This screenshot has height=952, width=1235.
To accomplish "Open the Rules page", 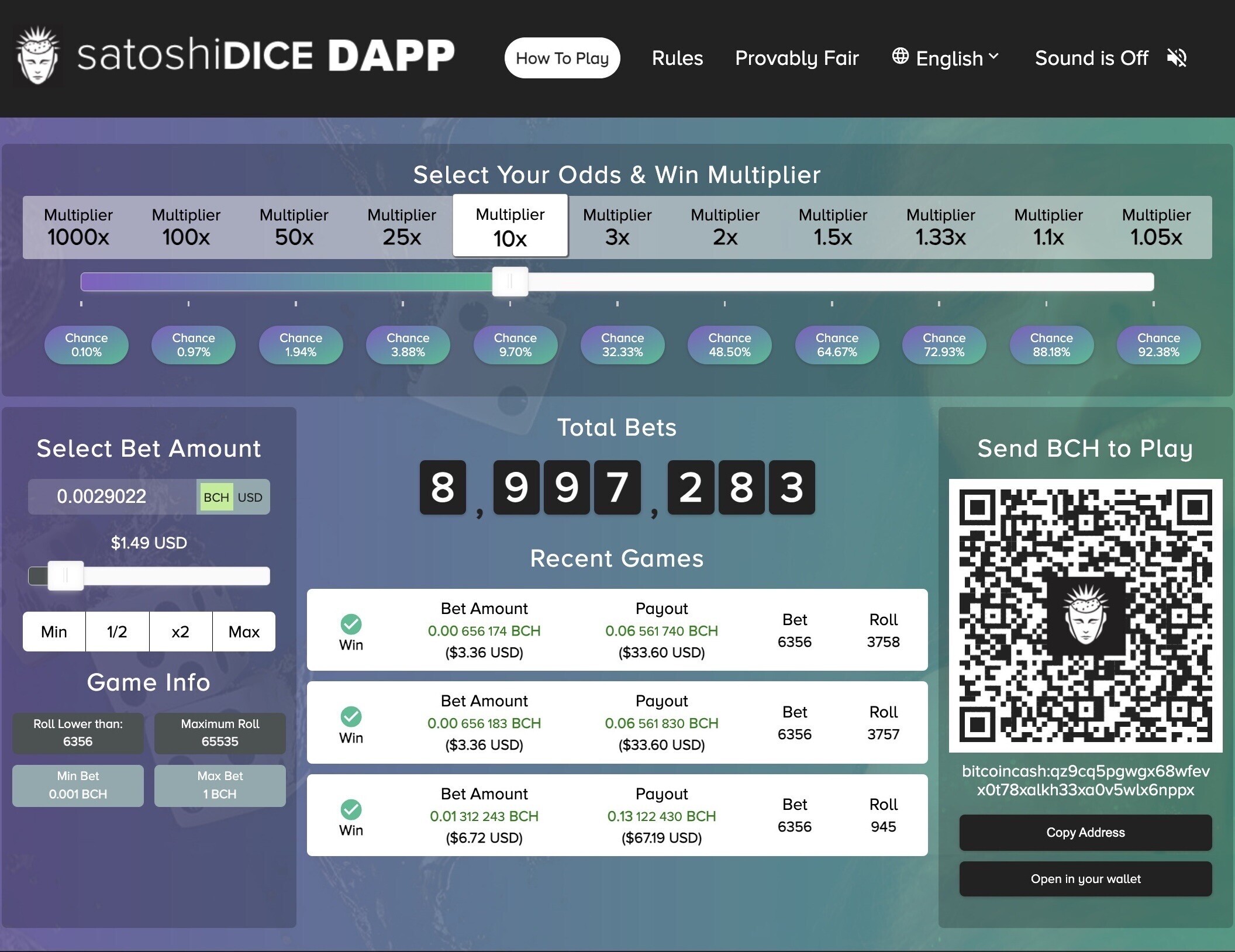I will 677,58.
